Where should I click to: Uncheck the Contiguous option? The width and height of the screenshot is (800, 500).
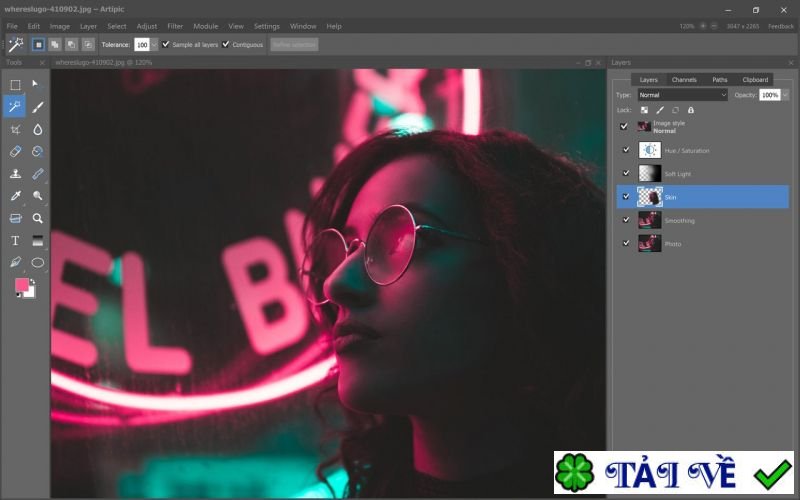coord(226,44)
